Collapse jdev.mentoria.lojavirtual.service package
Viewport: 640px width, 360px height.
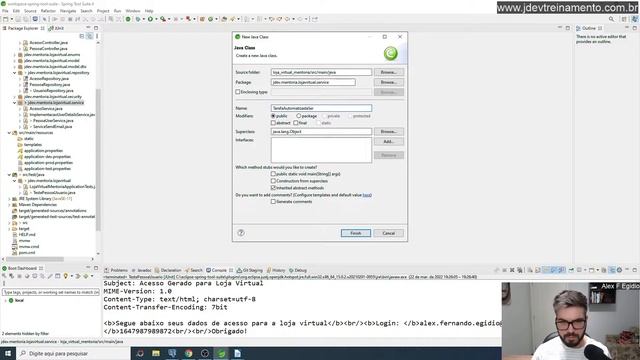pos(15,102)
